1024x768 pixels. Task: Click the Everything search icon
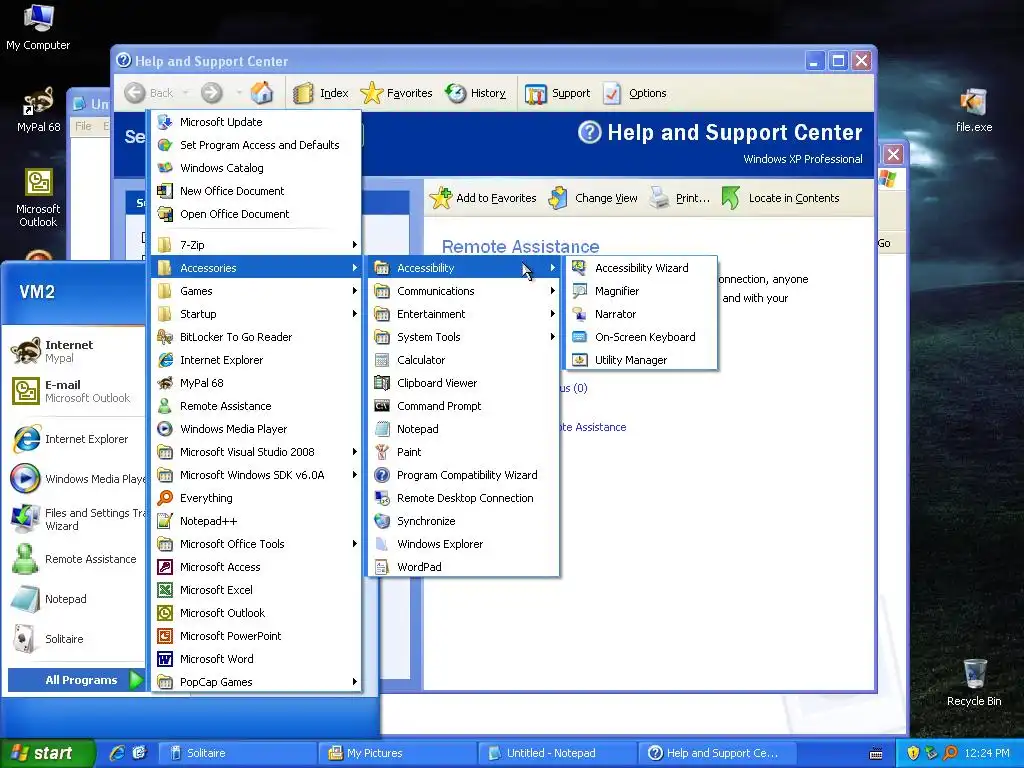point(165,498)
